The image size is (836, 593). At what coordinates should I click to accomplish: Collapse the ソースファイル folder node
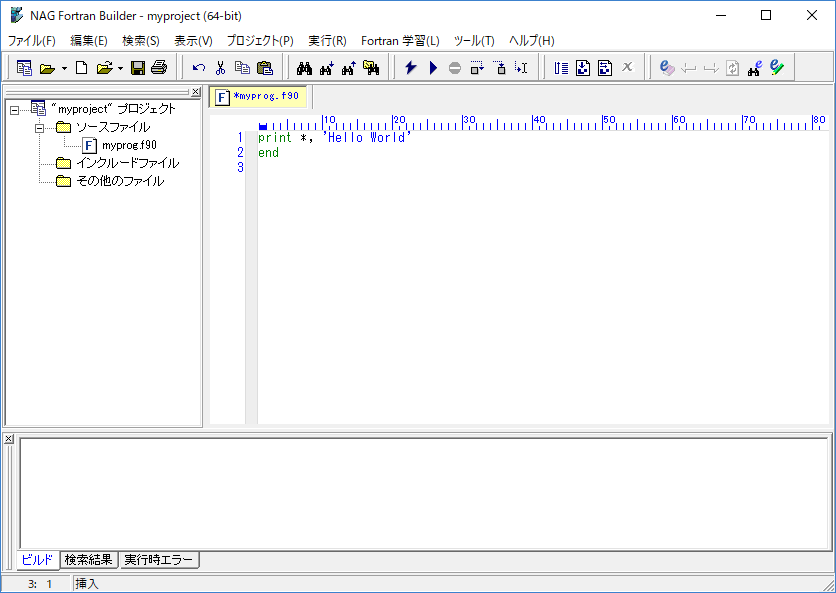(39, 127)
